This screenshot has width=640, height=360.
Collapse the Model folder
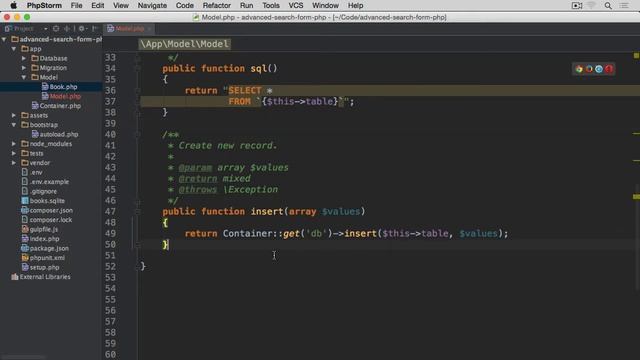point(24,77)
